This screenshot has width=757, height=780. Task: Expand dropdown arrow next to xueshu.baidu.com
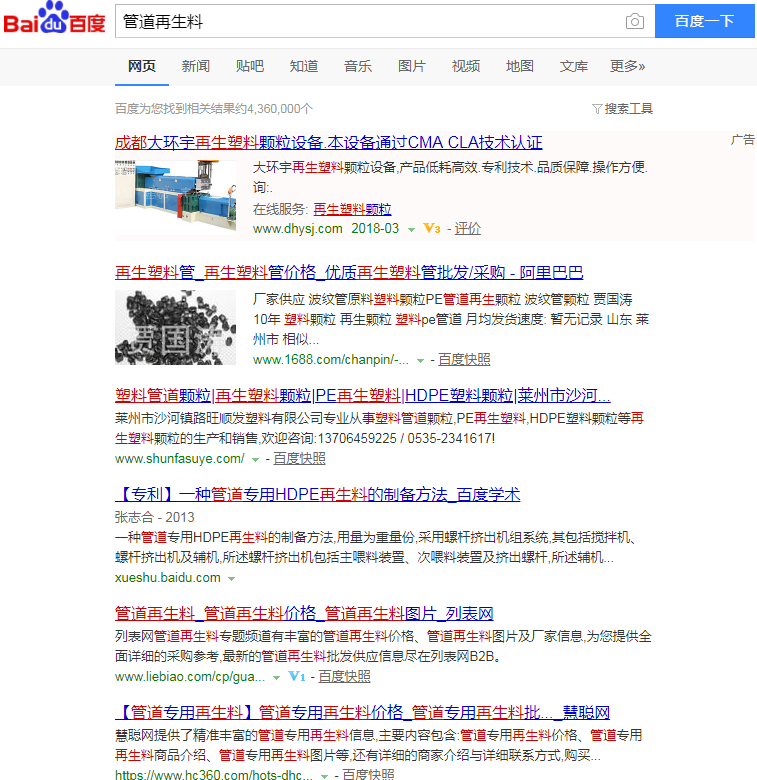click(x=231, y=579)
